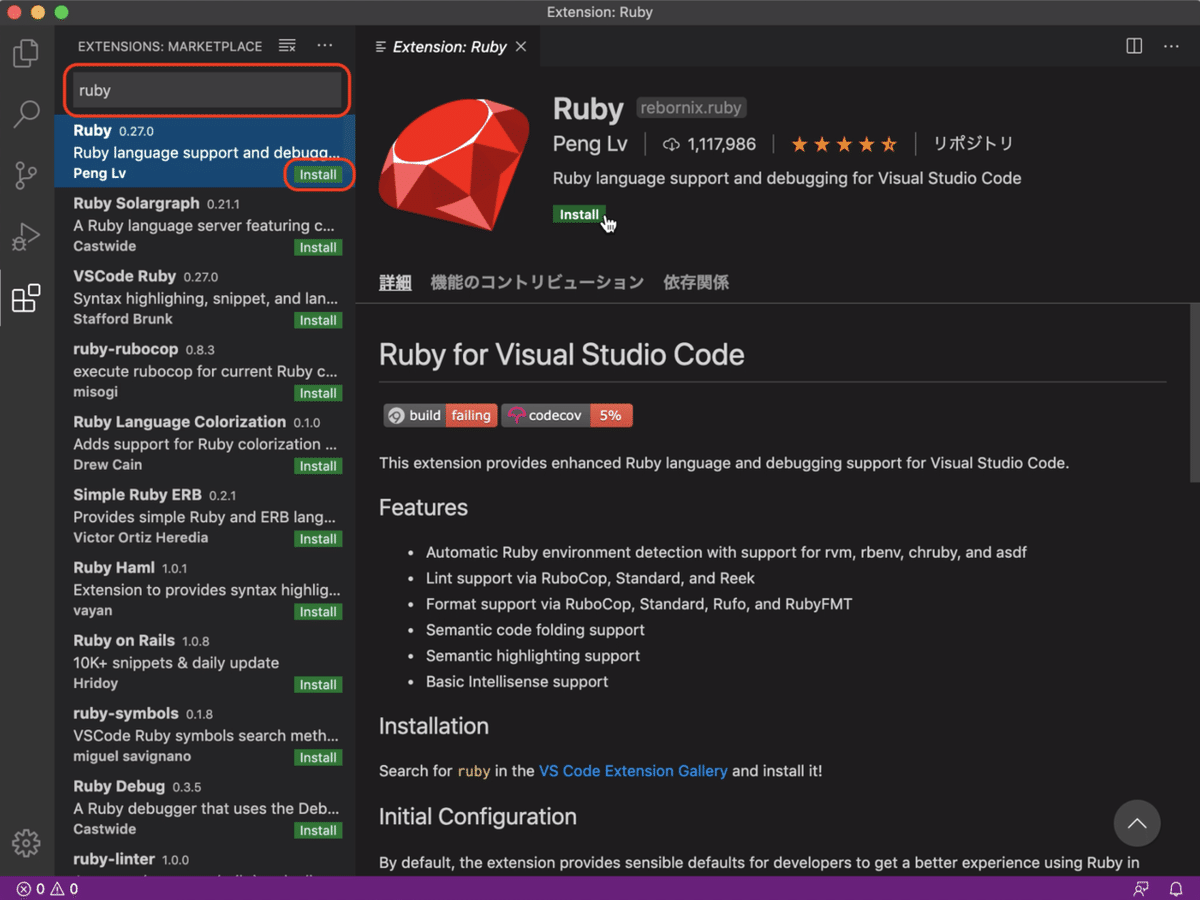
Task: Install Ruby Language Colorization extension
Action: point(318,467)
